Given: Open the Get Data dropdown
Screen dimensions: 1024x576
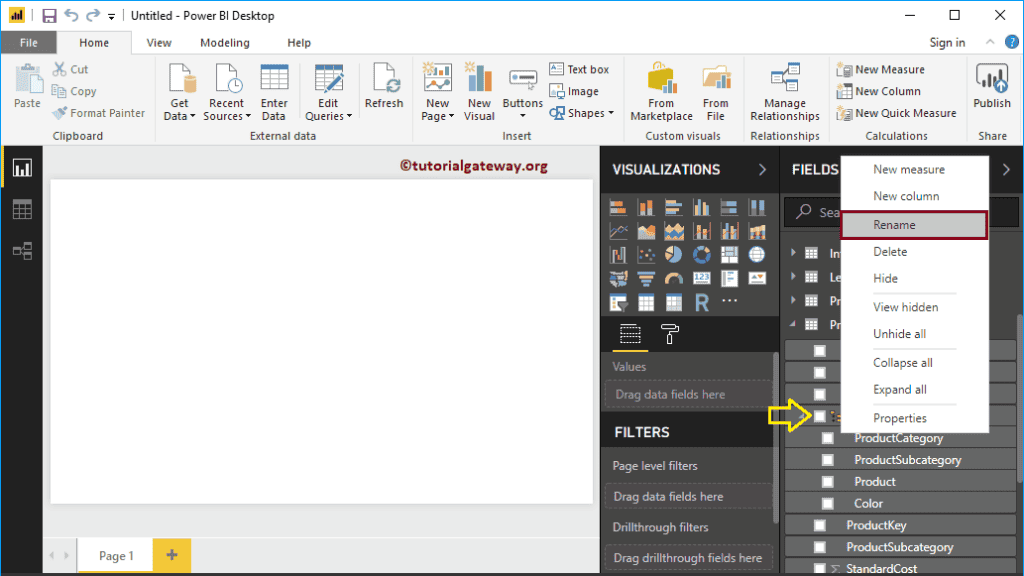Looking at the screenshot, I should point(179,109).
